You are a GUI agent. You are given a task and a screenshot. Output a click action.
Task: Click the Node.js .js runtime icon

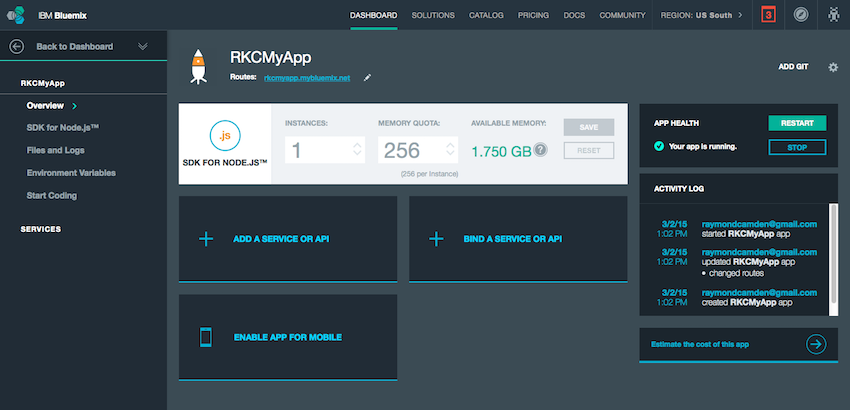[224, 136]
